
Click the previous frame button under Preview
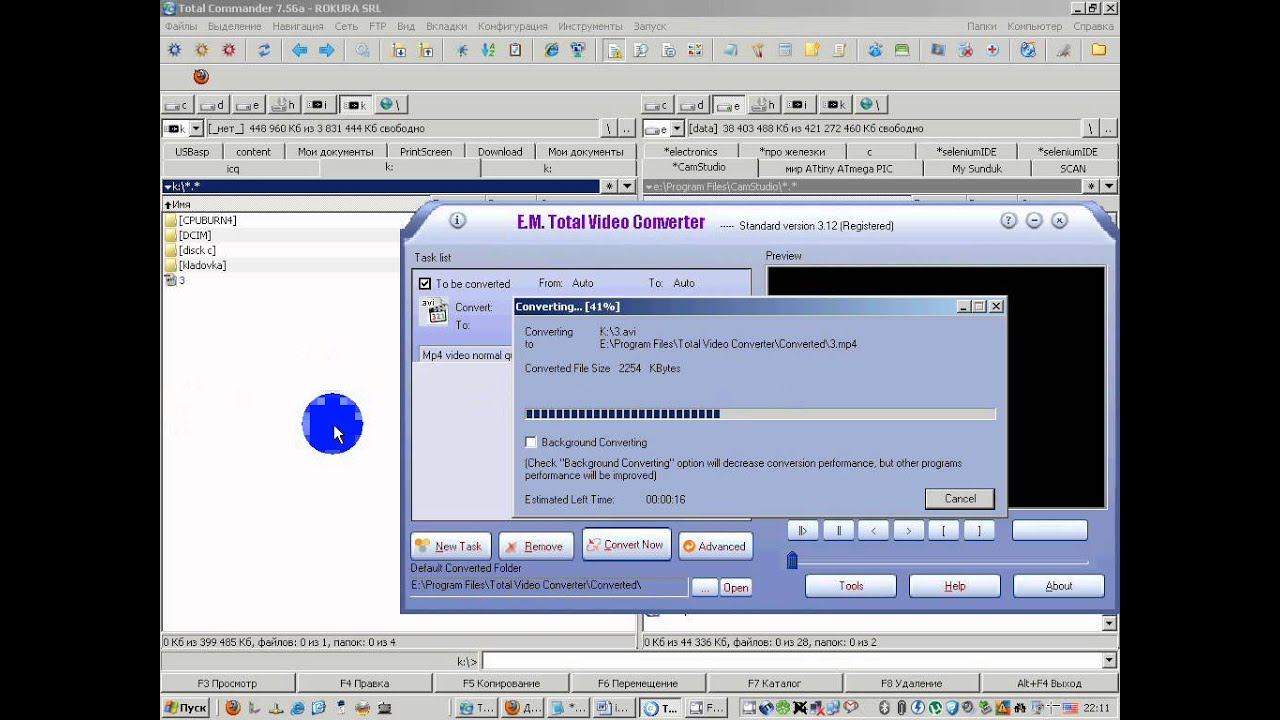(x=873, y=531)
